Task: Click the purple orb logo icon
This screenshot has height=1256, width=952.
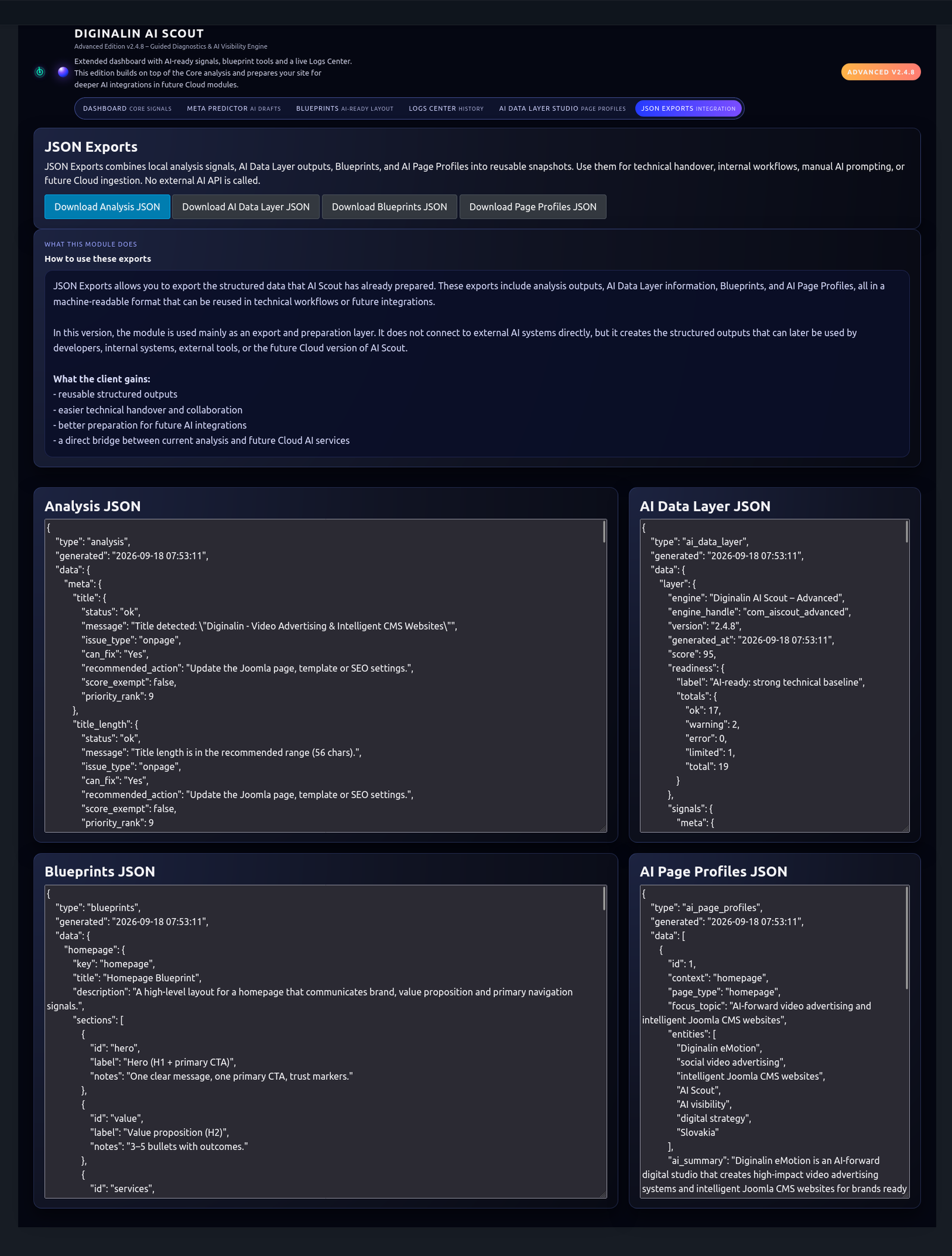Action: coord(63,72)
